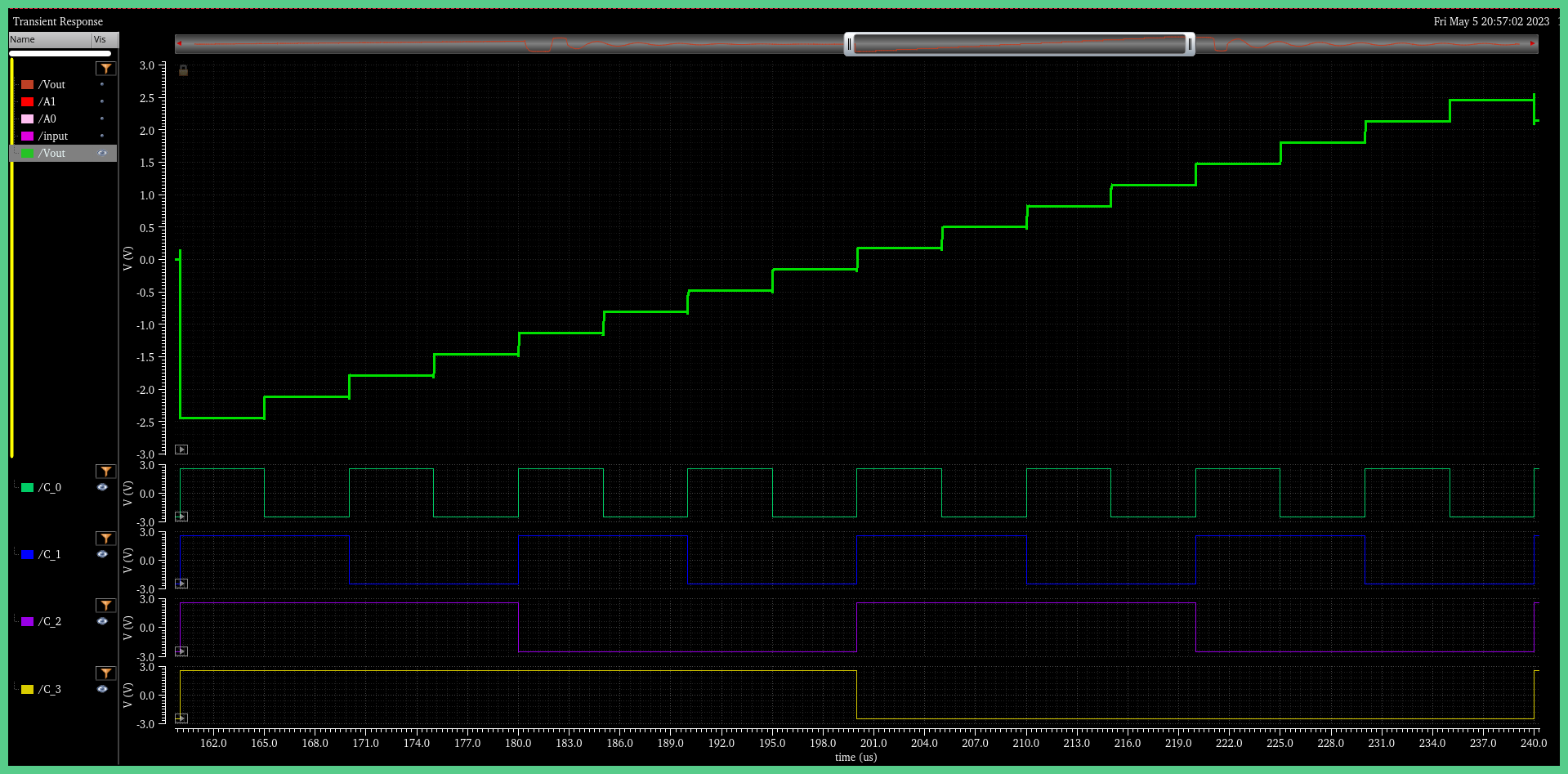
Task: Click the '-2.5' y-axis tick label
Action: click(145, 423)
